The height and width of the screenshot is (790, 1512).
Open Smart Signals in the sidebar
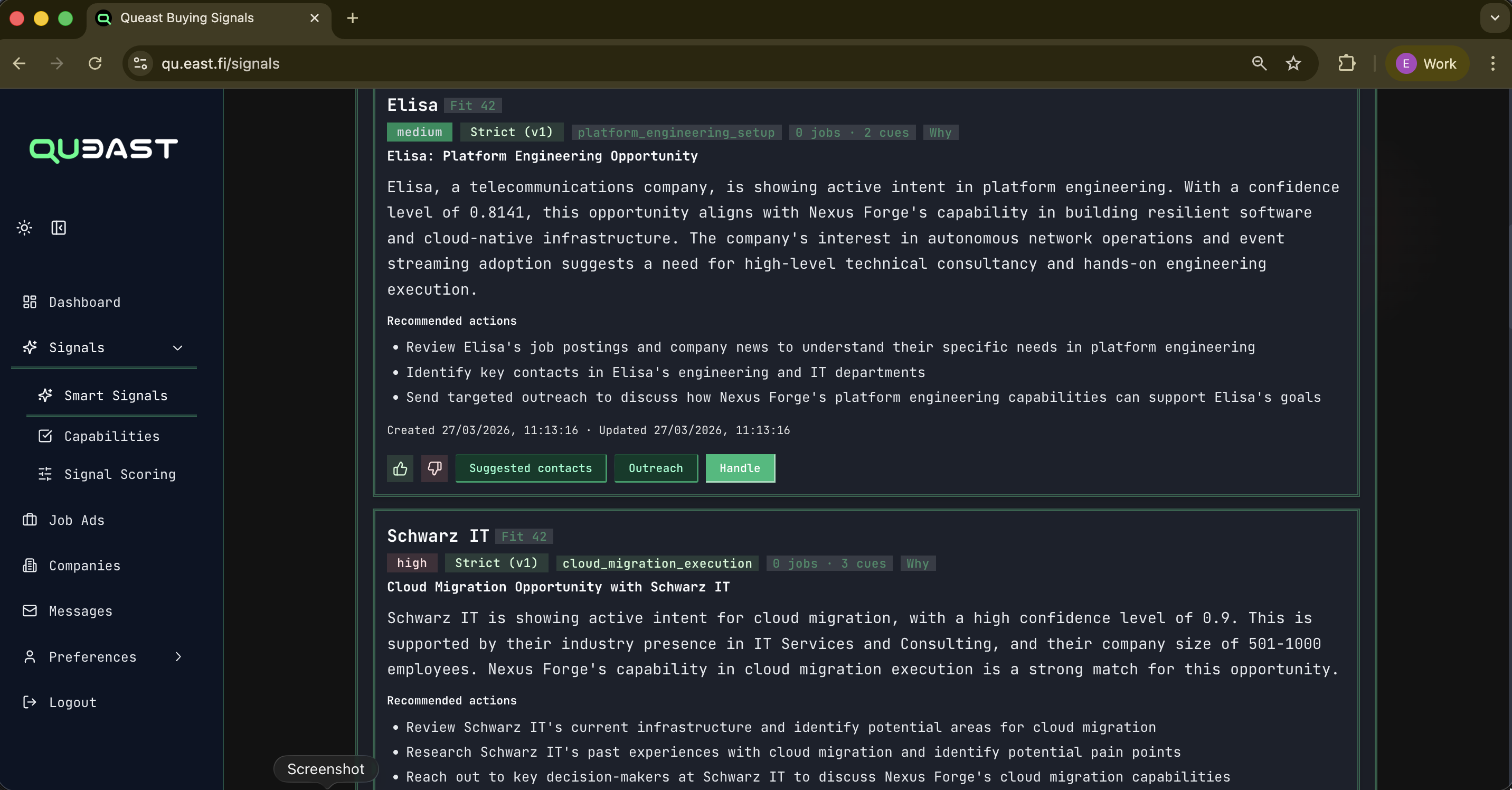(x=116, y=396)
